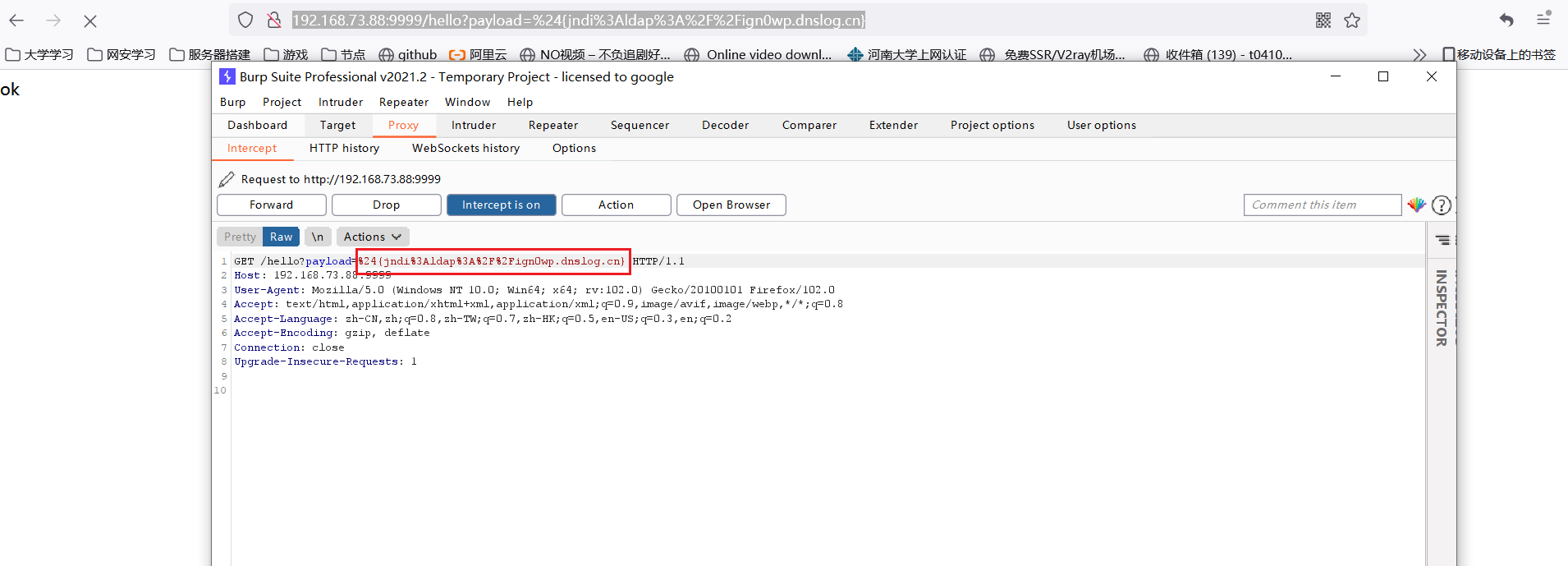The width and height of the screenshot is (1568, 566).
Task: Open the Window menu
Action: point(468,102)
